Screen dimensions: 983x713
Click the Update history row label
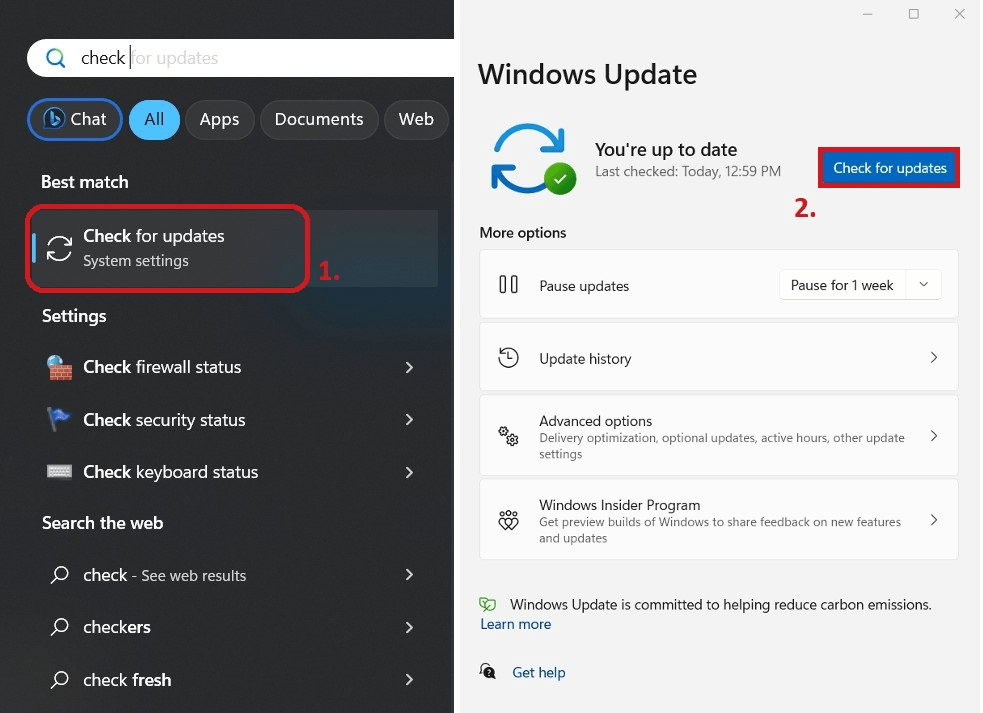point(585,359)
